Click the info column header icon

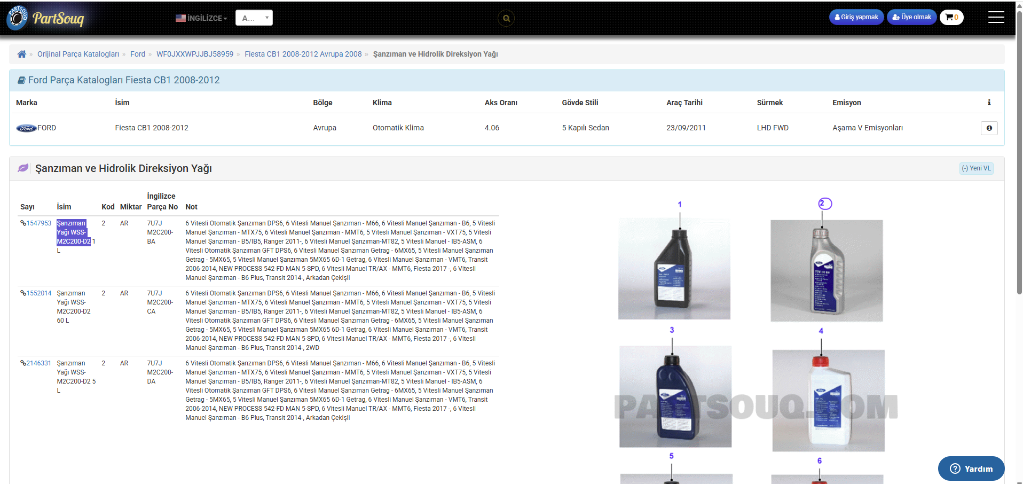989,102
